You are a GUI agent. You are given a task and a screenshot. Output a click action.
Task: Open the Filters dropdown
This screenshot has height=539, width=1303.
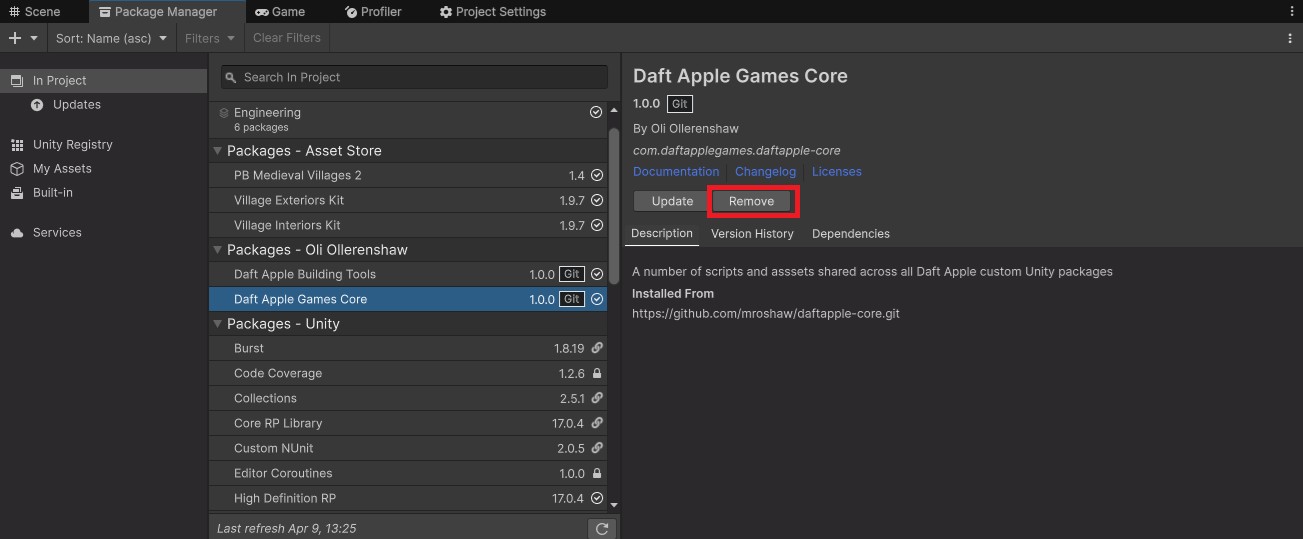210,38
